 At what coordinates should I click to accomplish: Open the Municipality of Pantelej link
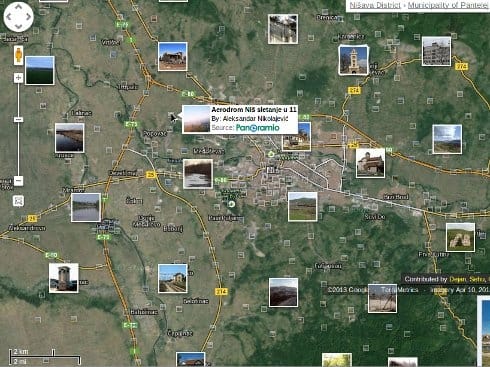[x=448, y=5]
